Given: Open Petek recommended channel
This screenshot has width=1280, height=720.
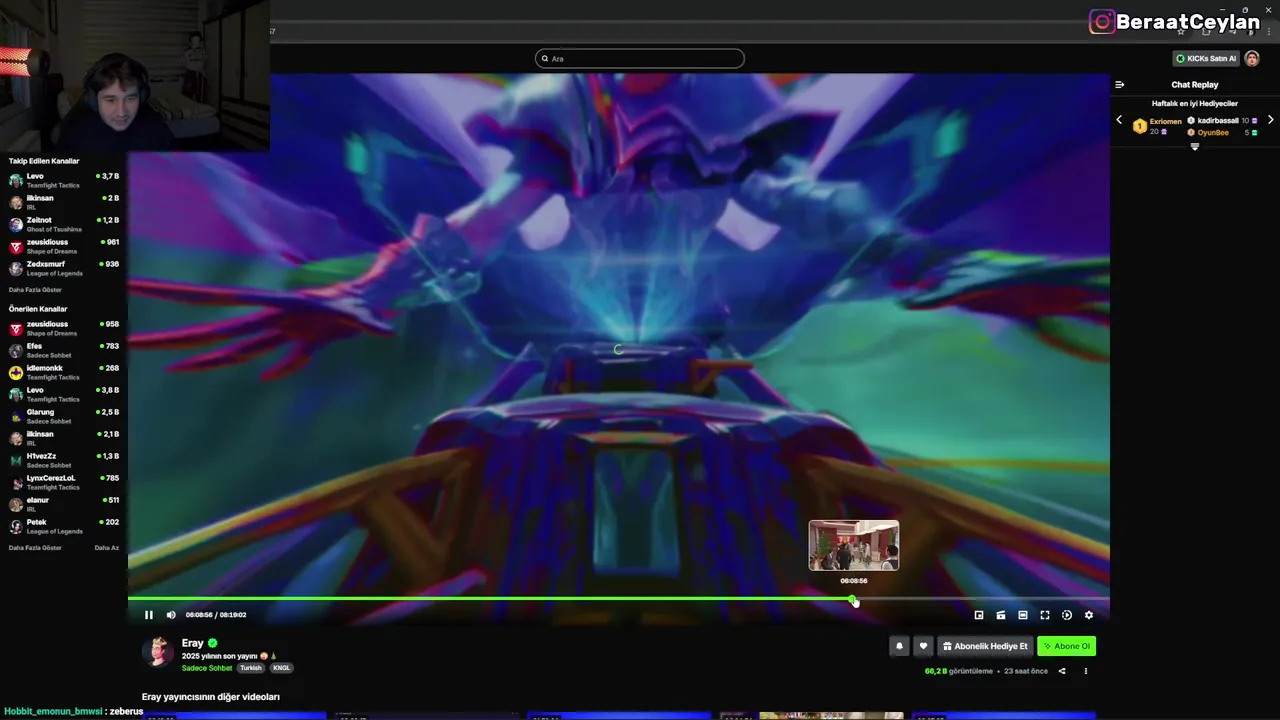Looking at the screenshot, I should click(64, 526).
